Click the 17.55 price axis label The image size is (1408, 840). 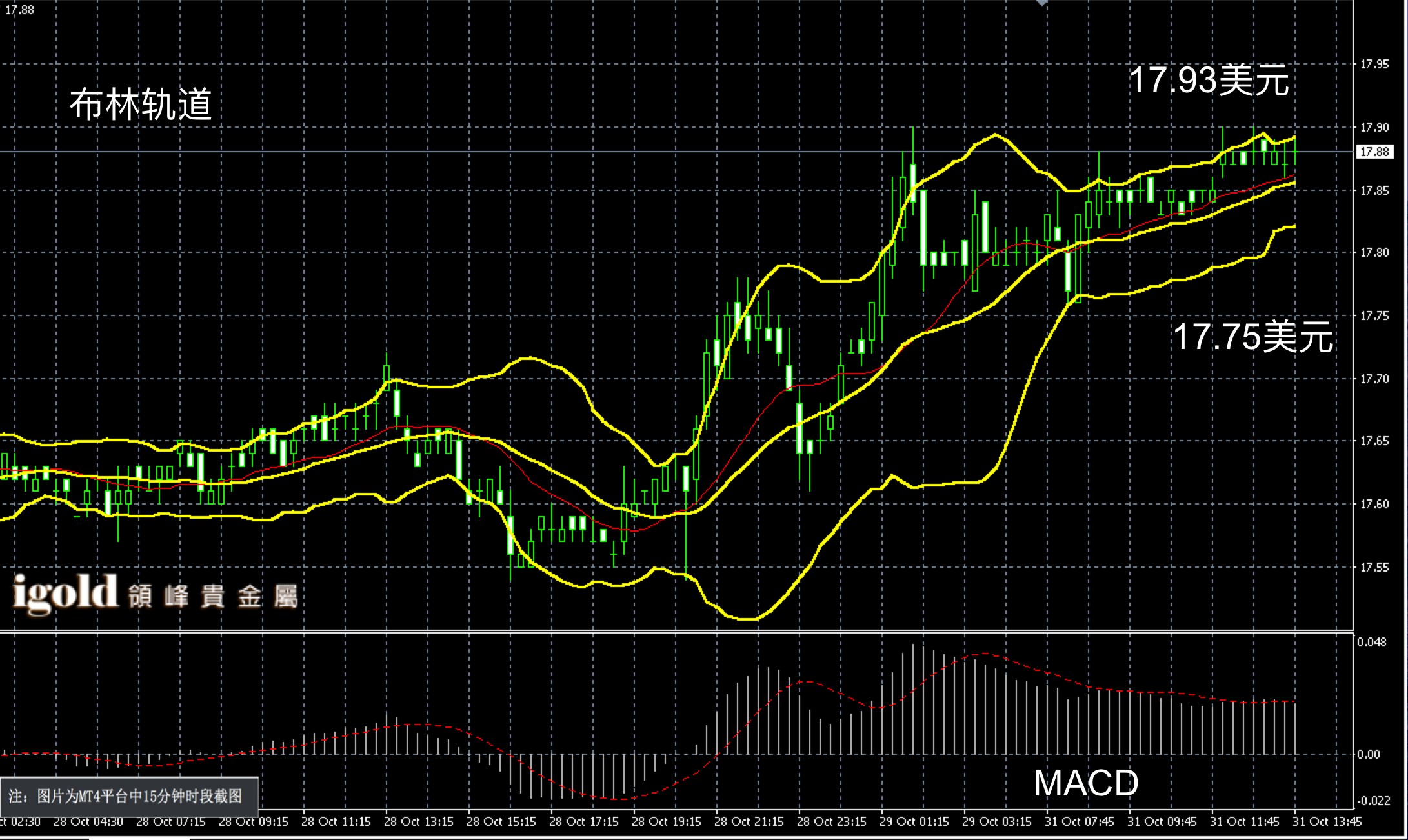(x=1374, y=568)
